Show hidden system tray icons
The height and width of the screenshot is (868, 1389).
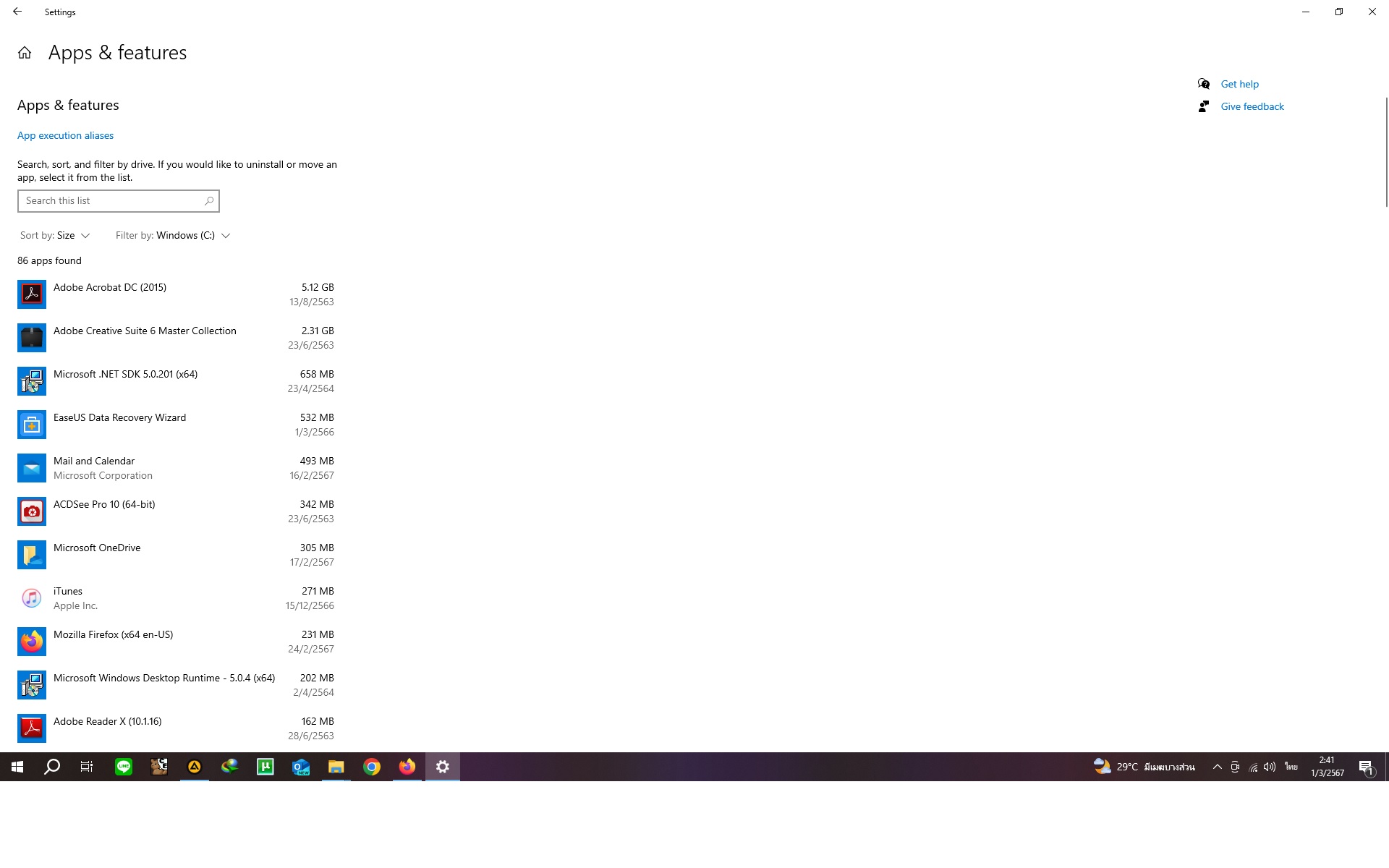(x=1217, y=767)
